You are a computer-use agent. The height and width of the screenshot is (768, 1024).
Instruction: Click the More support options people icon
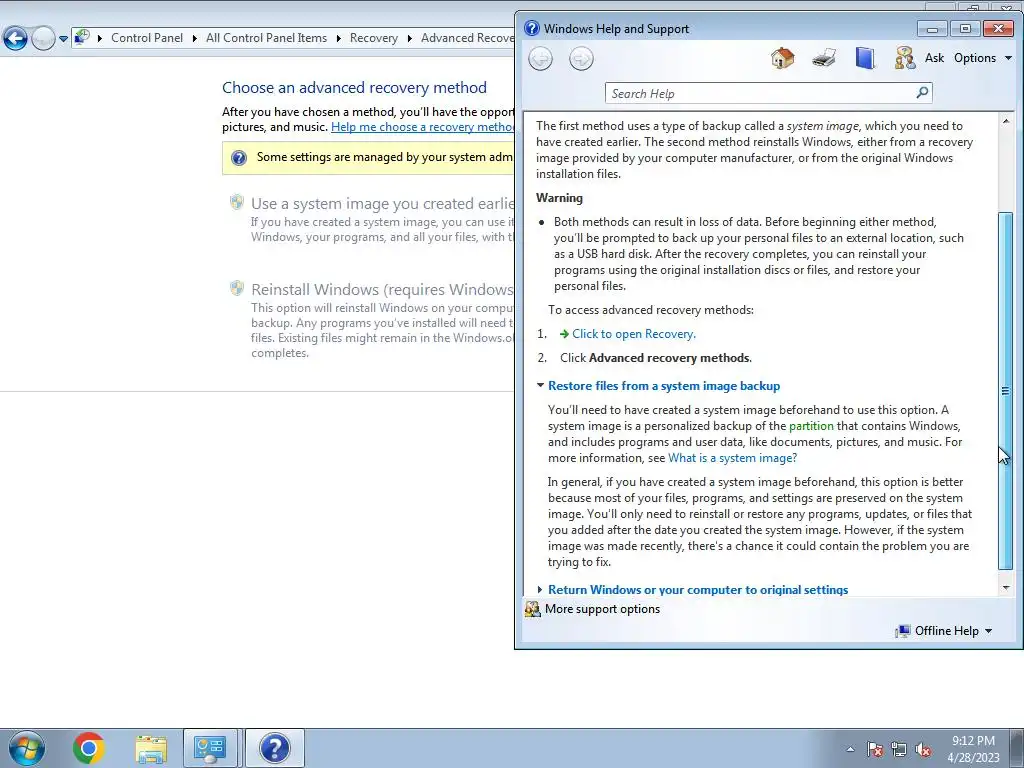tap(533, 609)
